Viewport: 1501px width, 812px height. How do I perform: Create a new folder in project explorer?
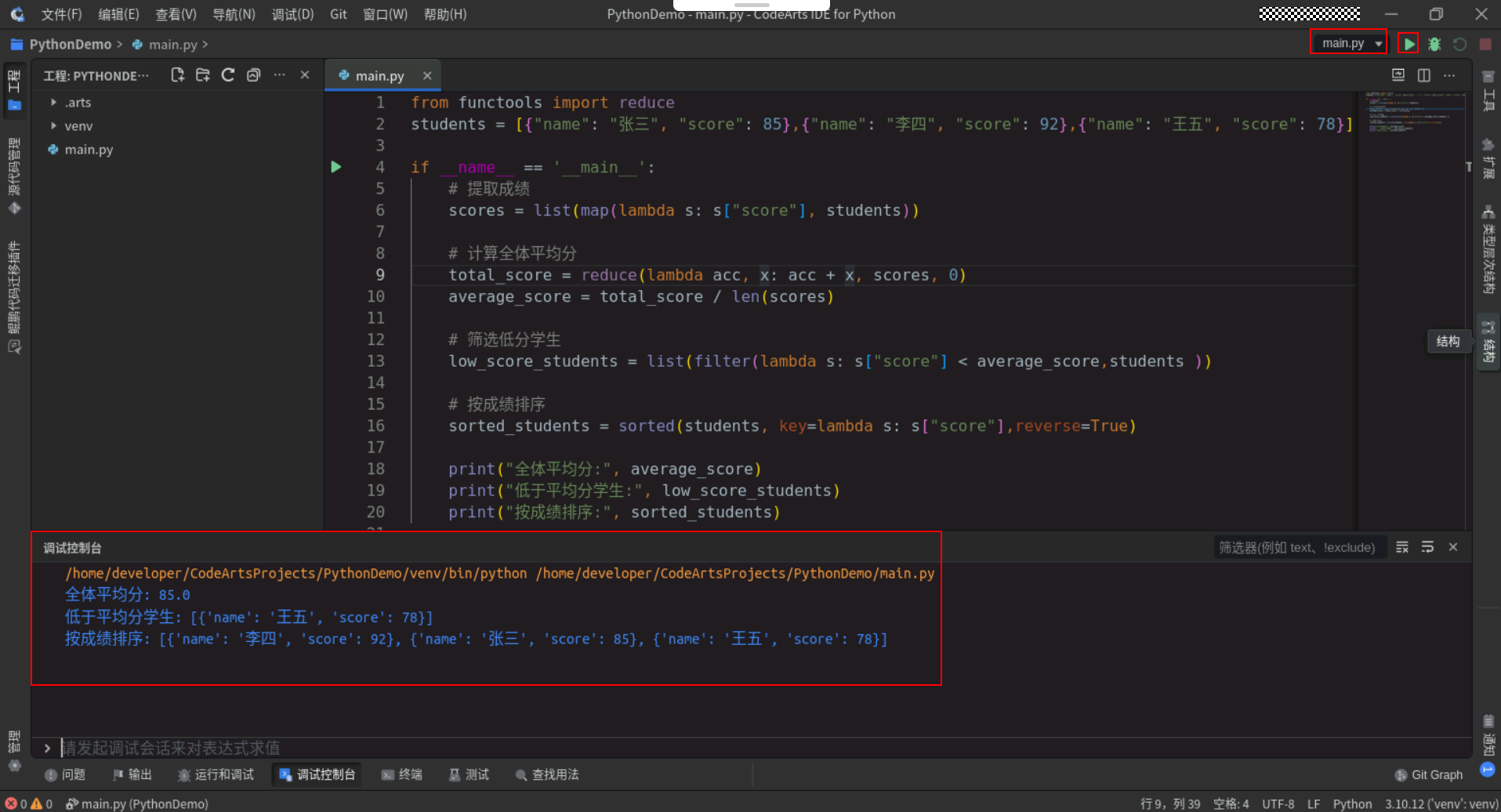(x=202, y=75)
